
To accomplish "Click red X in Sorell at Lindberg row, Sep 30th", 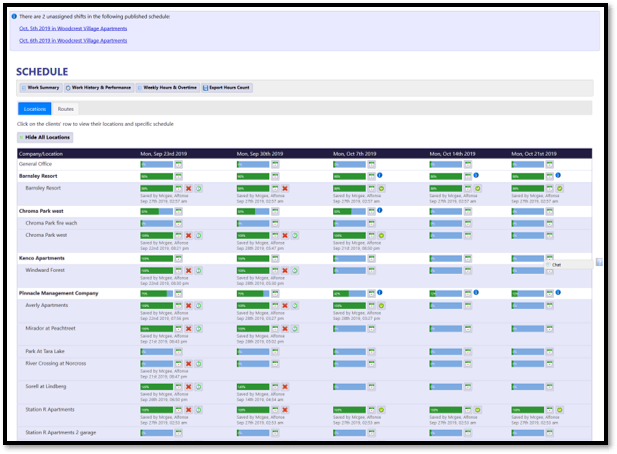I will (x=285, y=387).
